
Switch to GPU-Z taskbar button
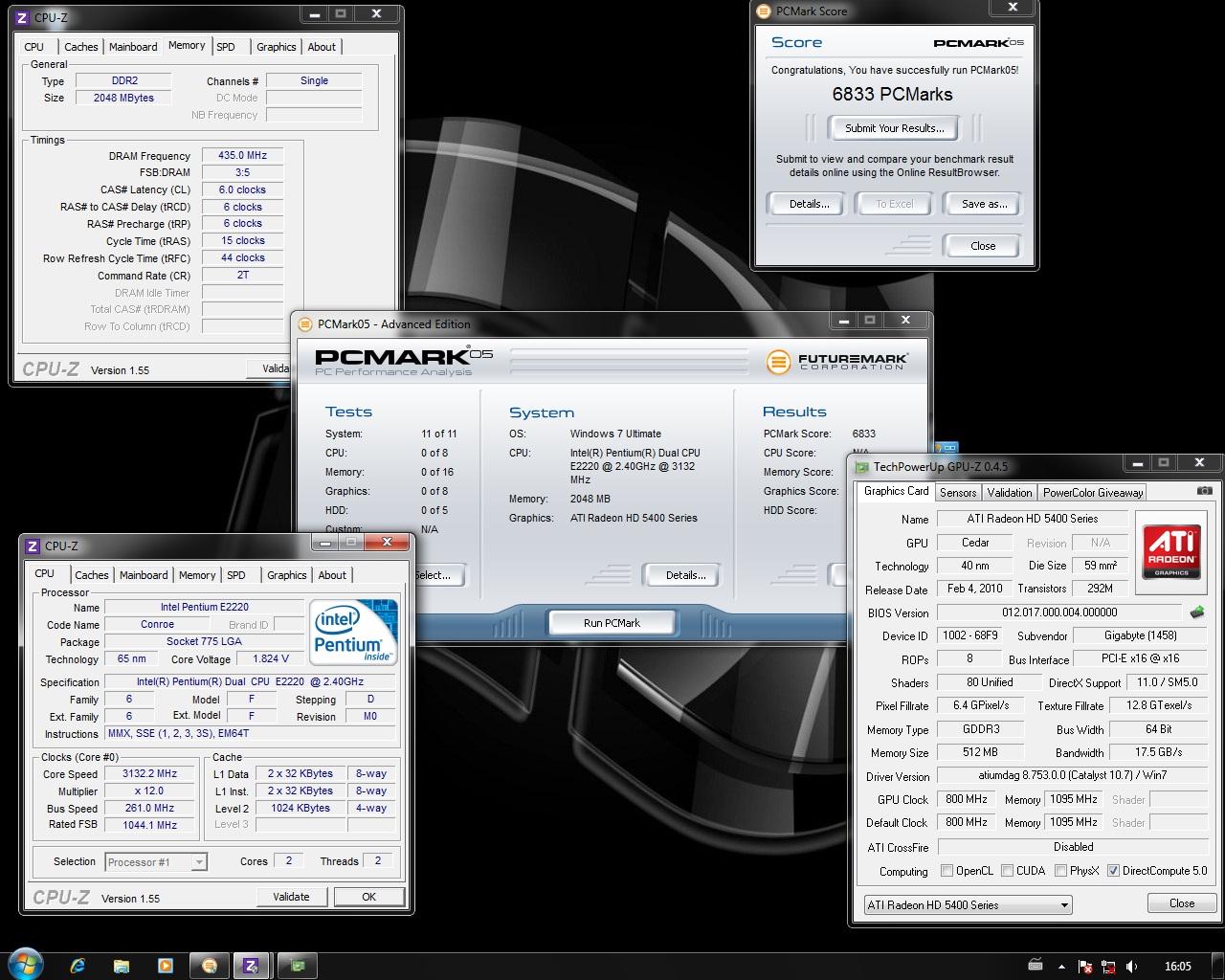click(297, 966)
